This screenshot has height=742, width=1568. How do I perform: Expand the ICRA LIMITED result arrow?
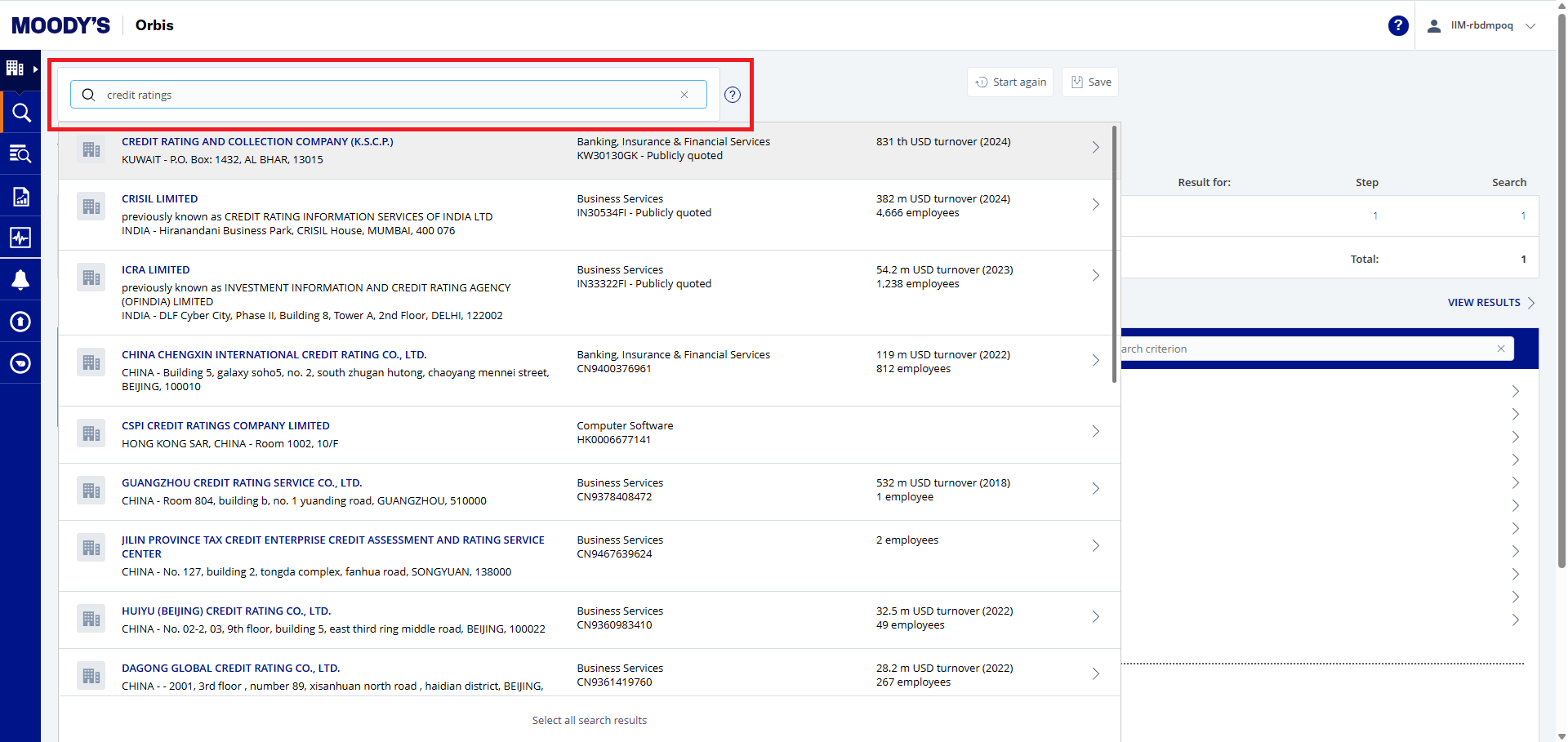(1095, 276)
